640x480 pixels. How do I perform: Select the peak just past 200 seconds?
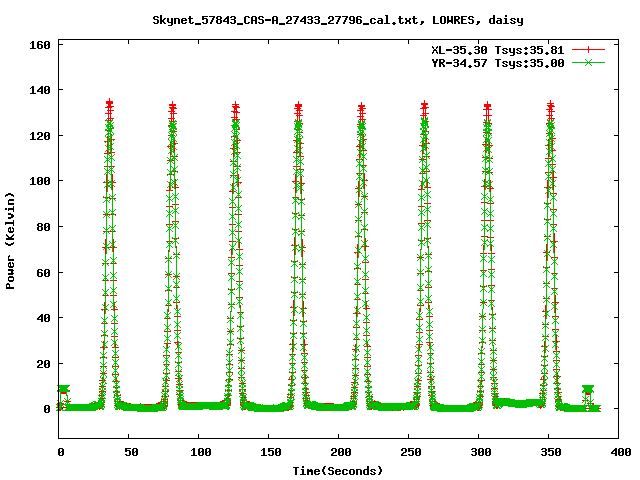pyautogui.click(x=361, y=106)
